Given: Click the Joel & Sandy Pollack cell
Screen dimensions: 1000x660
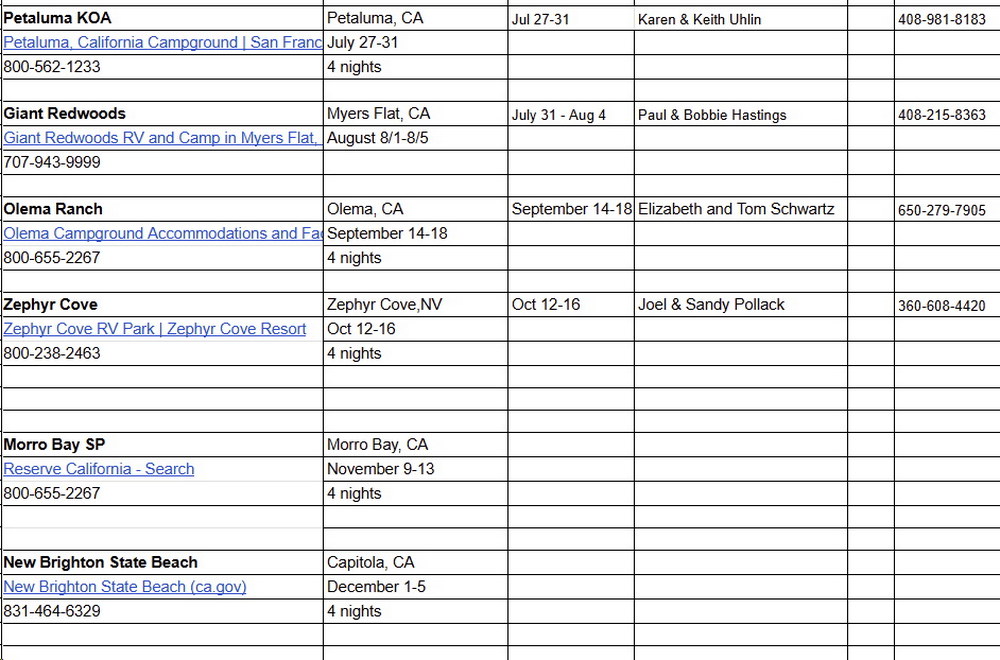Looking at the screenshot, I should (711, 304).
